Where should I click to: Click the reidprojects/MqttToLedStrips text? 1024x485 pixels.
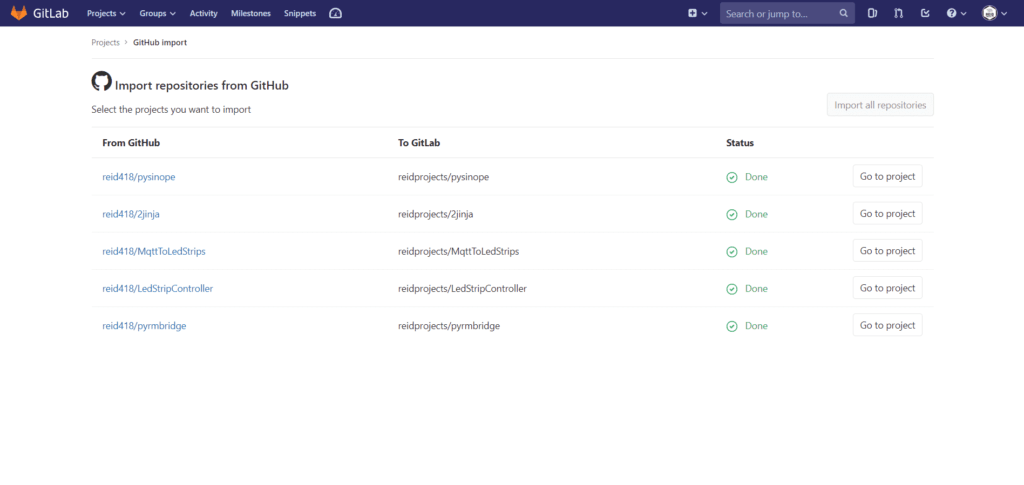[x=458, y=251]
